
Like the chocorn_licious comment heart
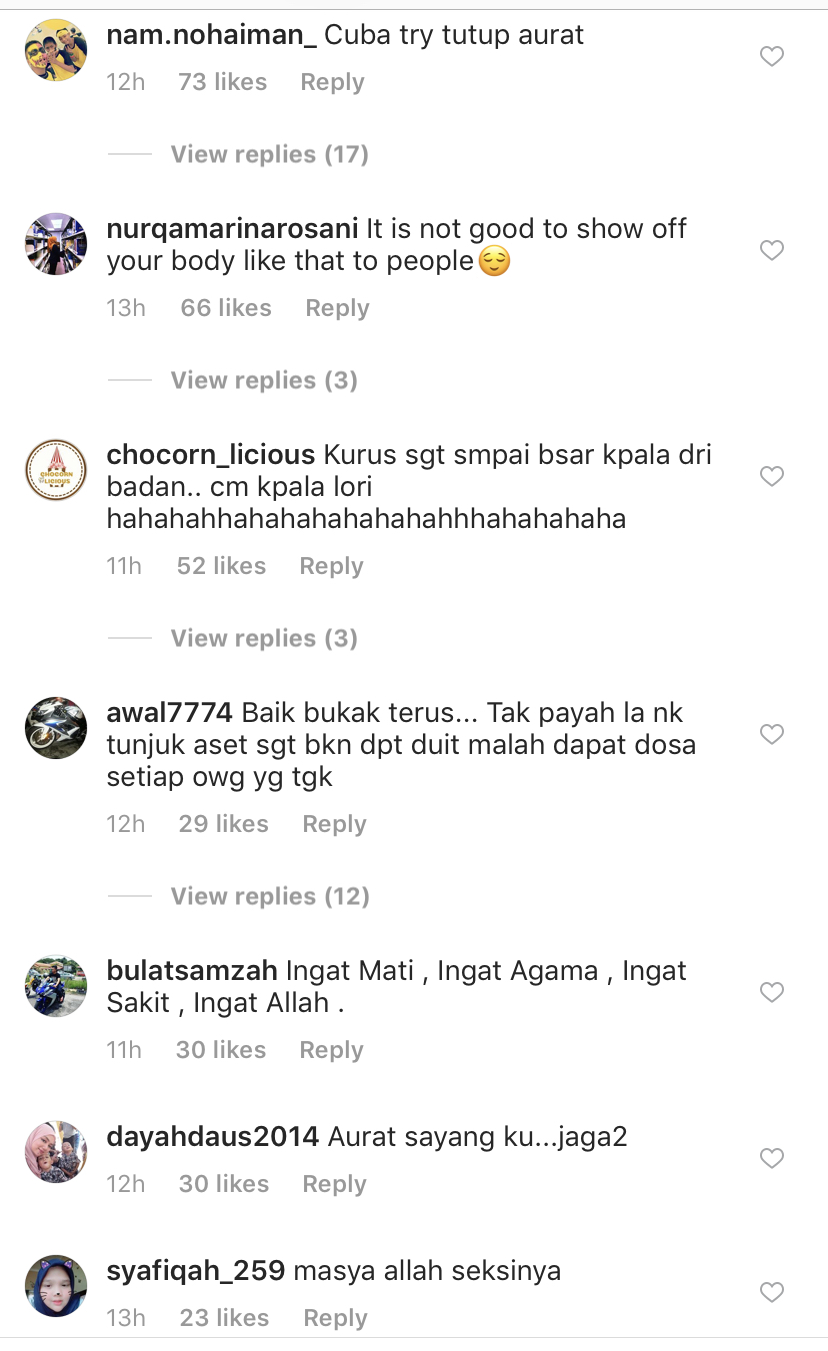[x=772, y=476]
